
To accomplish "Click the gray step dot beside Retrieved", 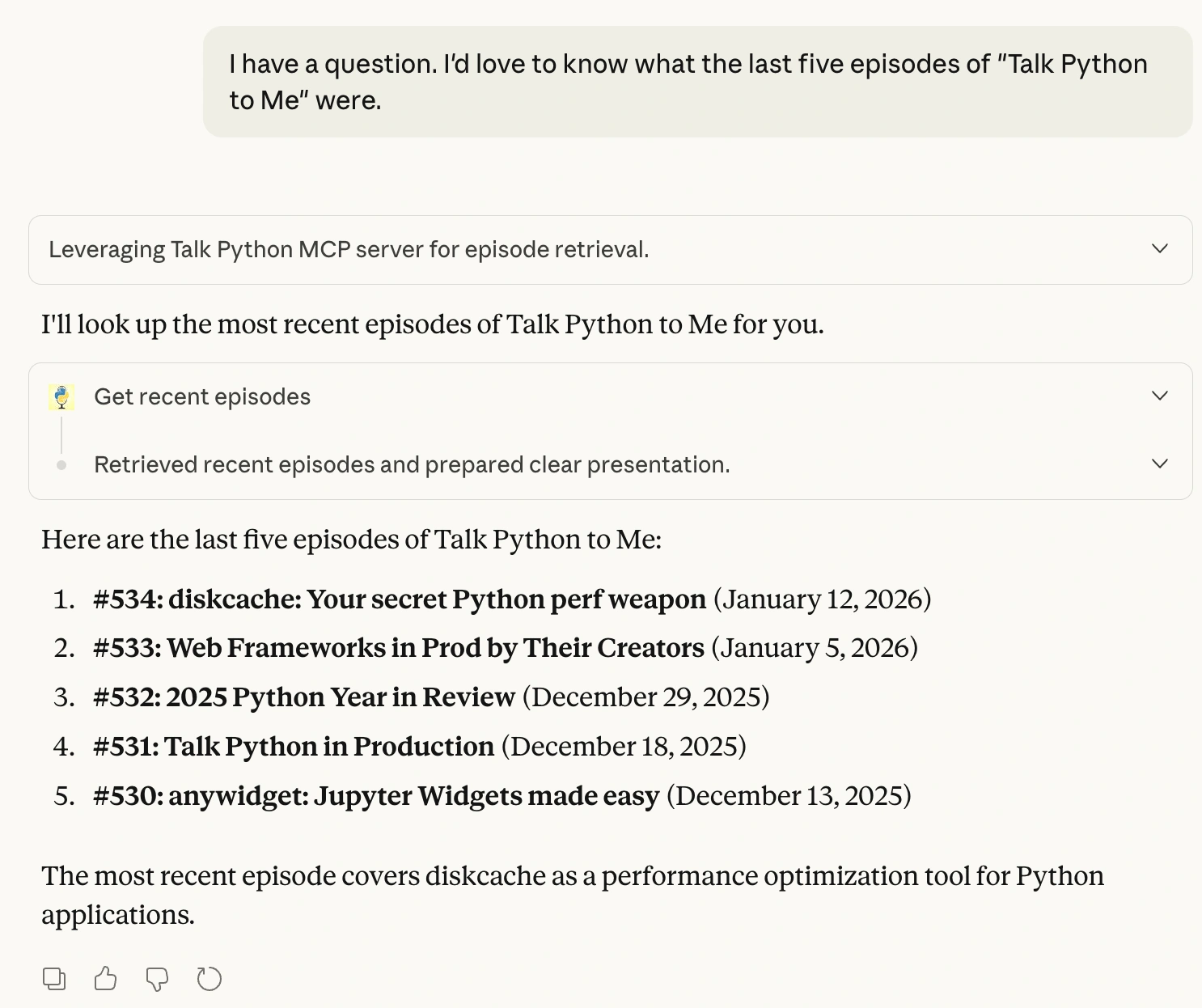I will coord(61,465).
